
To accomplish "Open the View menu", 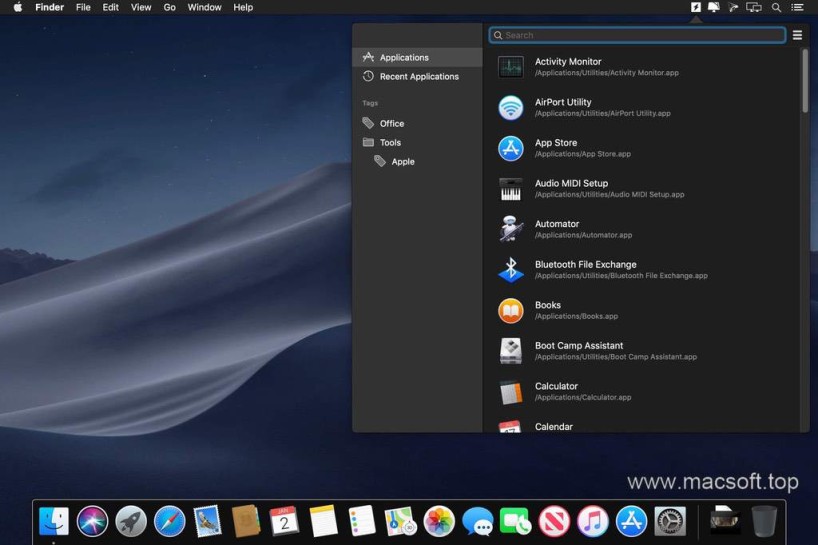I will (x=141, y=7).
